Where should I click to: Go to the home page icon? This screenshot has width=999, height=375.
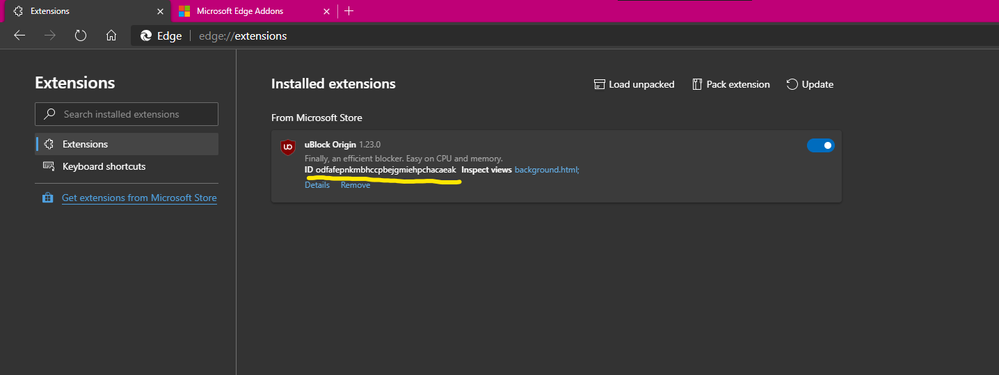coord(111,36)
